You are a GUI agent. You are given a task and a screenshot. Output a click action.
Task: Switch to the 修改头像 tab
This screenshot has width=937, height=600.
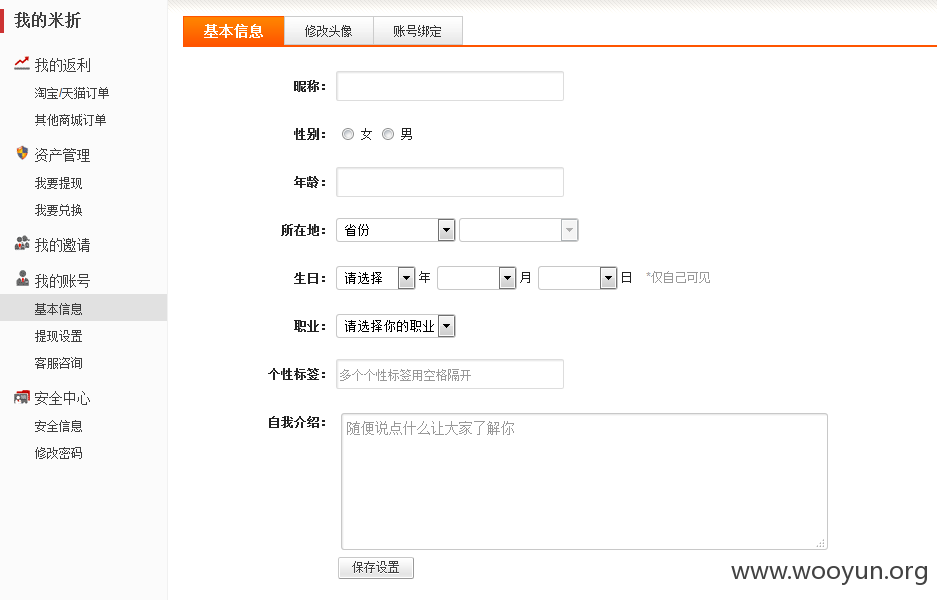click(x=329, y=31)
